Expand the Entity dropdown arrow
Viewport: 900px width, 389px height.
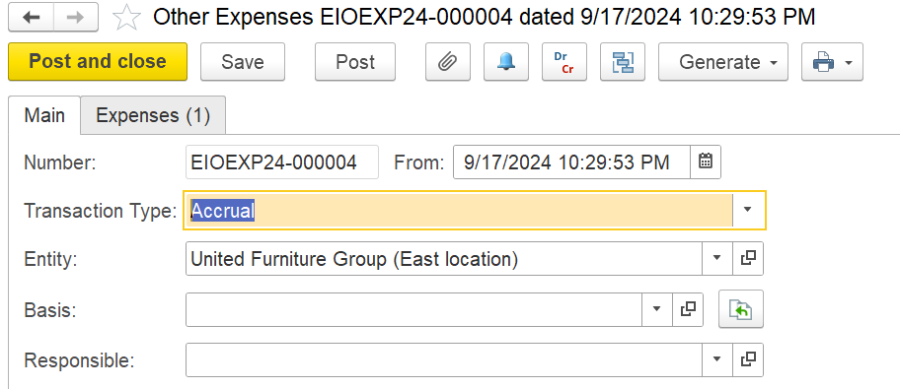pyautogui.click(x=717, y=259)
